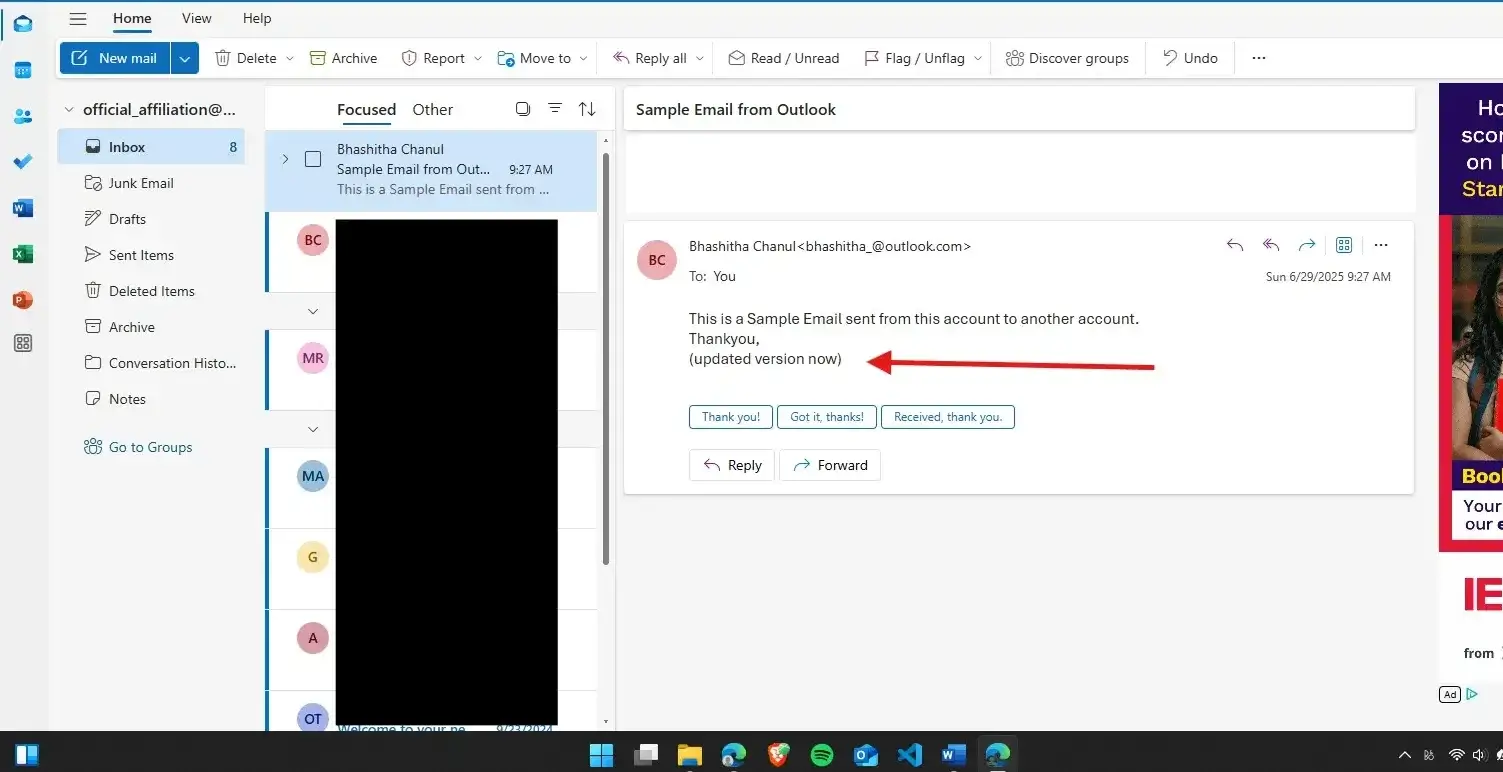The width and height of the screenshot is (1503, 772).
Task: Launch the PowerPoint icon in left rail
Action: (x=22, y=300)
